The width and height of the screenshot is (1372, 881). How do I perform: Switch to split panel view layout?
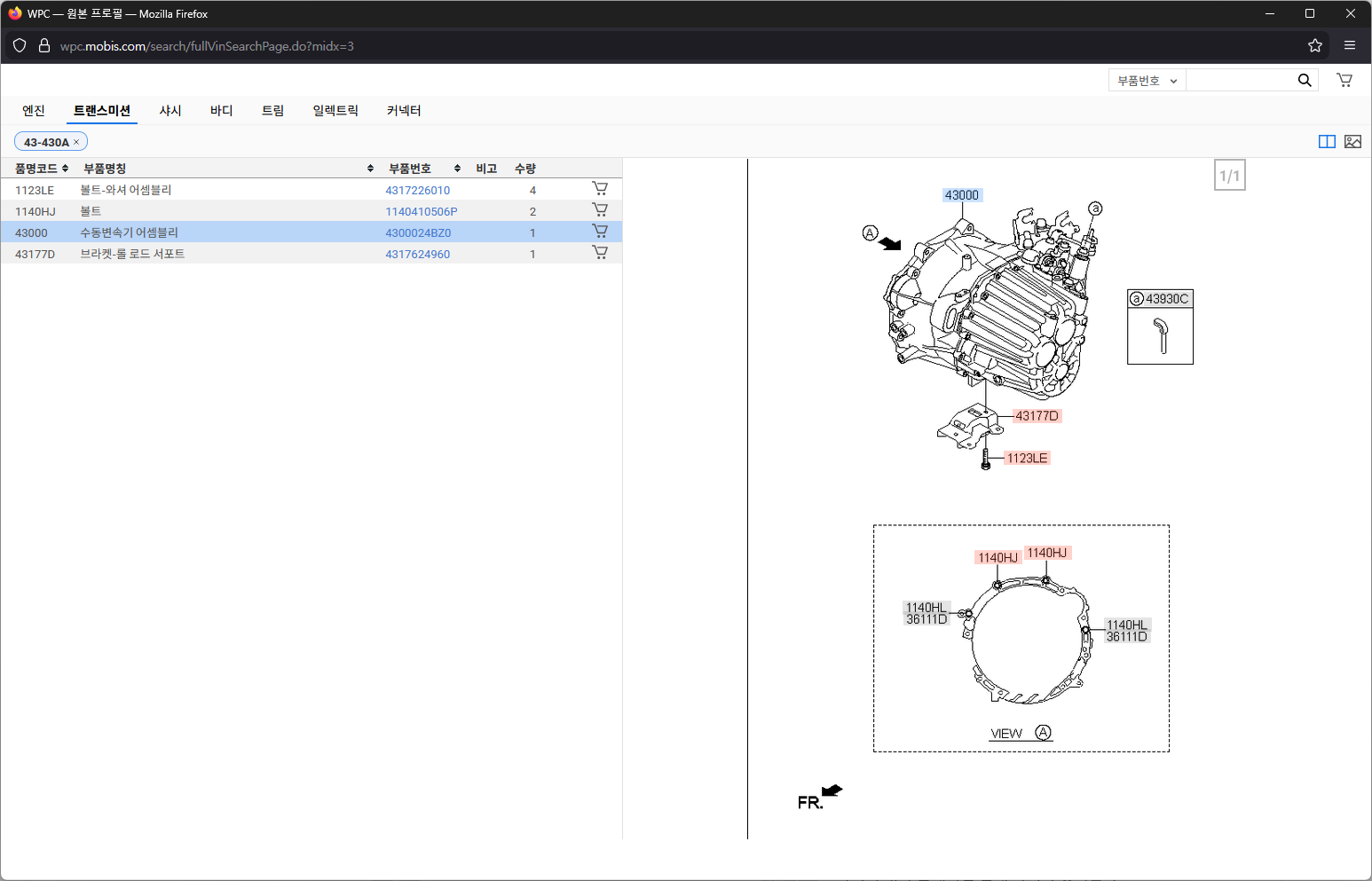pyautogui.click(x=1327, y=142)
